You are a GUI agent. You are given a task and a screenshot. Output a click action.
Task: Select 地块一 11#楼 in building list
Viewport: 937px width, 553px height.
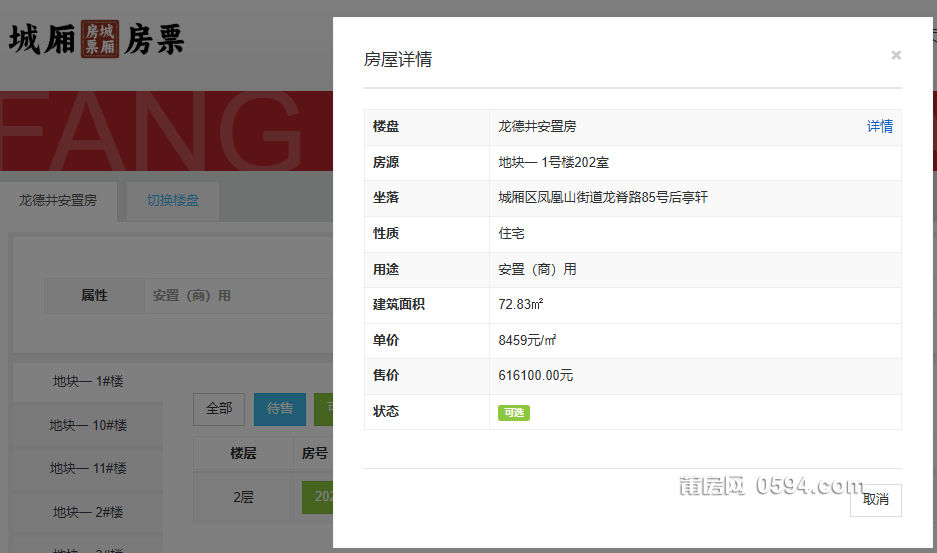[x=88, y=468]
